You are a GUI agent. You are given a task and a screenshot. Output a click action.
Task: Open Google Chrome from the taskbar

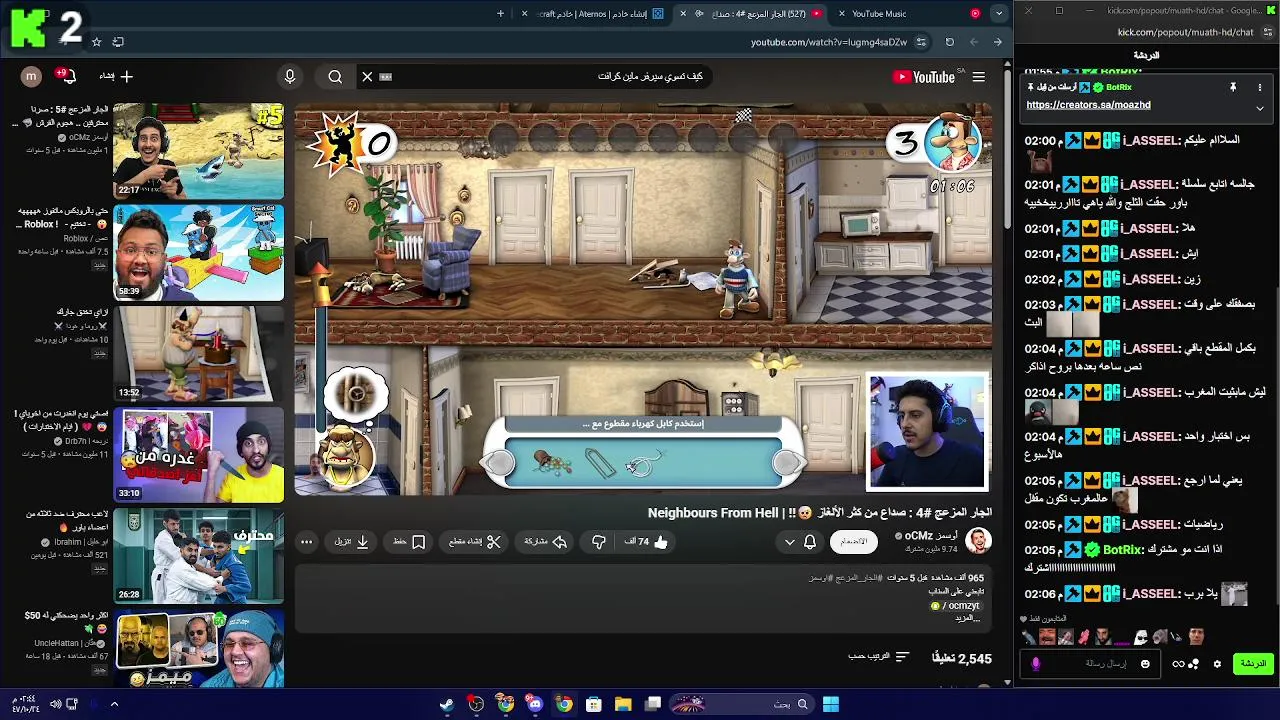[564, 705]
